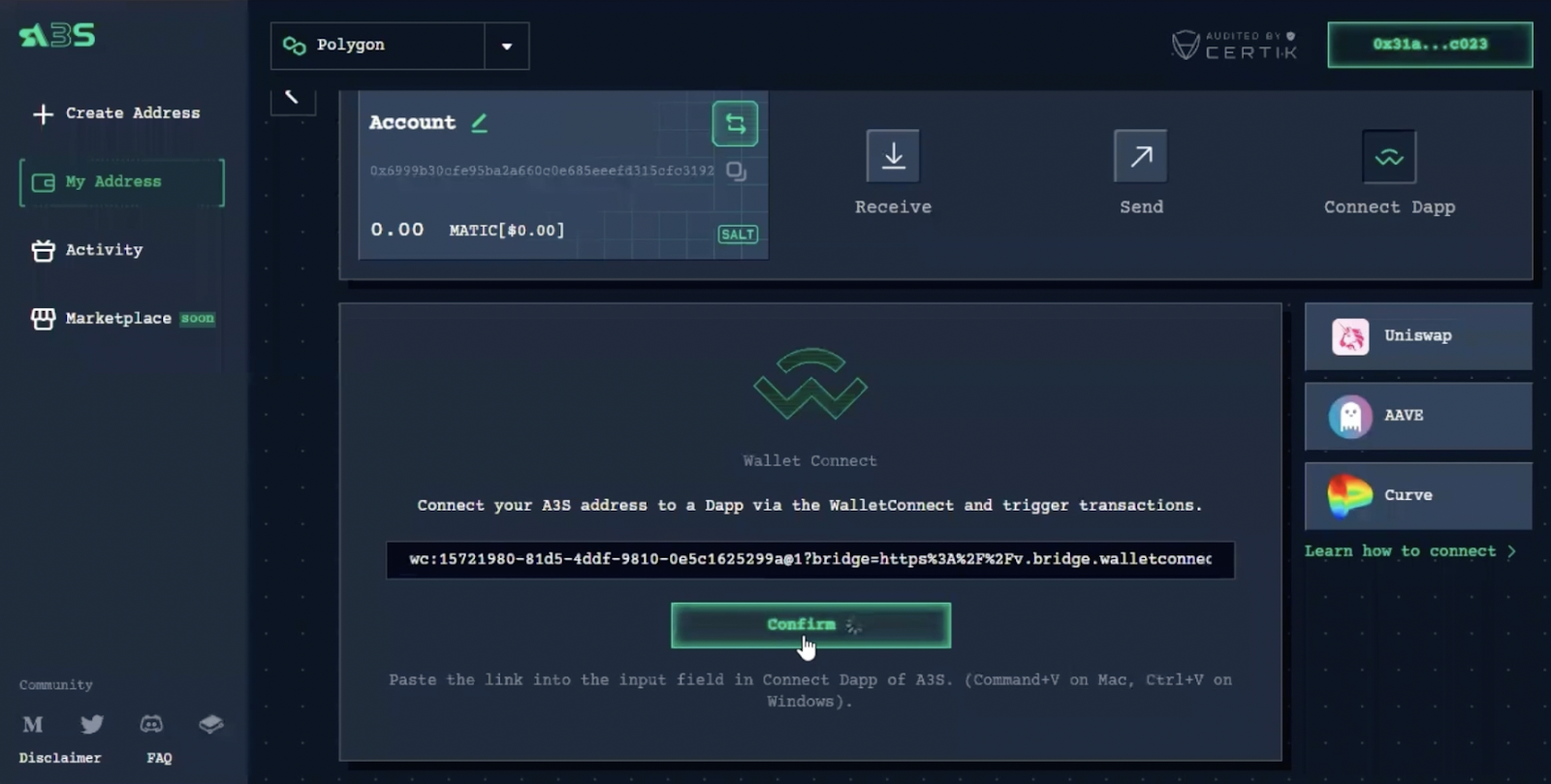Click the WalletConnect logo

point(810,383)
